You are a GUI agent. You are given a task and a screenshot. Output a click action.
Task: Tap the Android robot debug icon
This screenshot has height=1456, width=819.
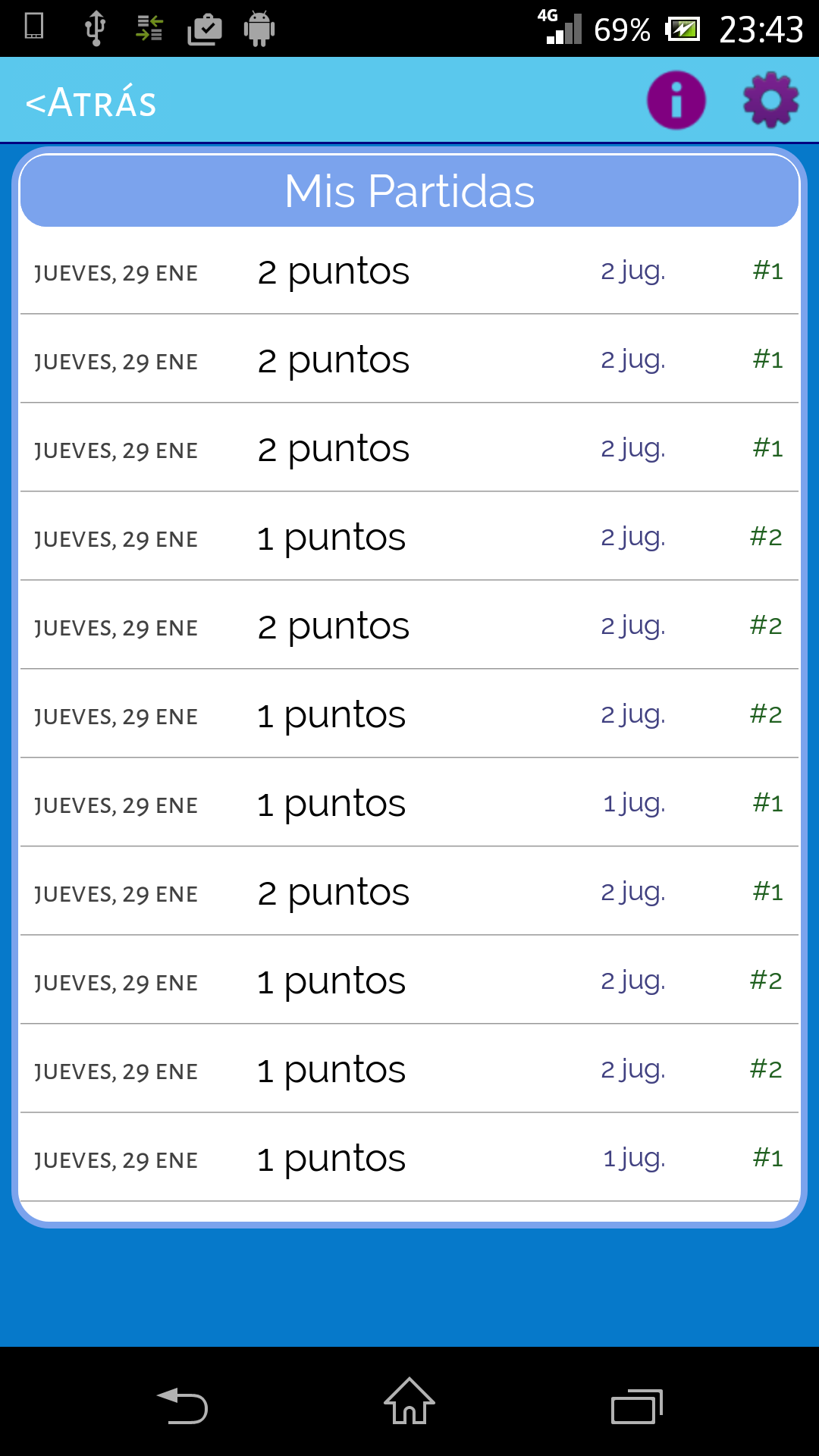[x=259, y=29]
